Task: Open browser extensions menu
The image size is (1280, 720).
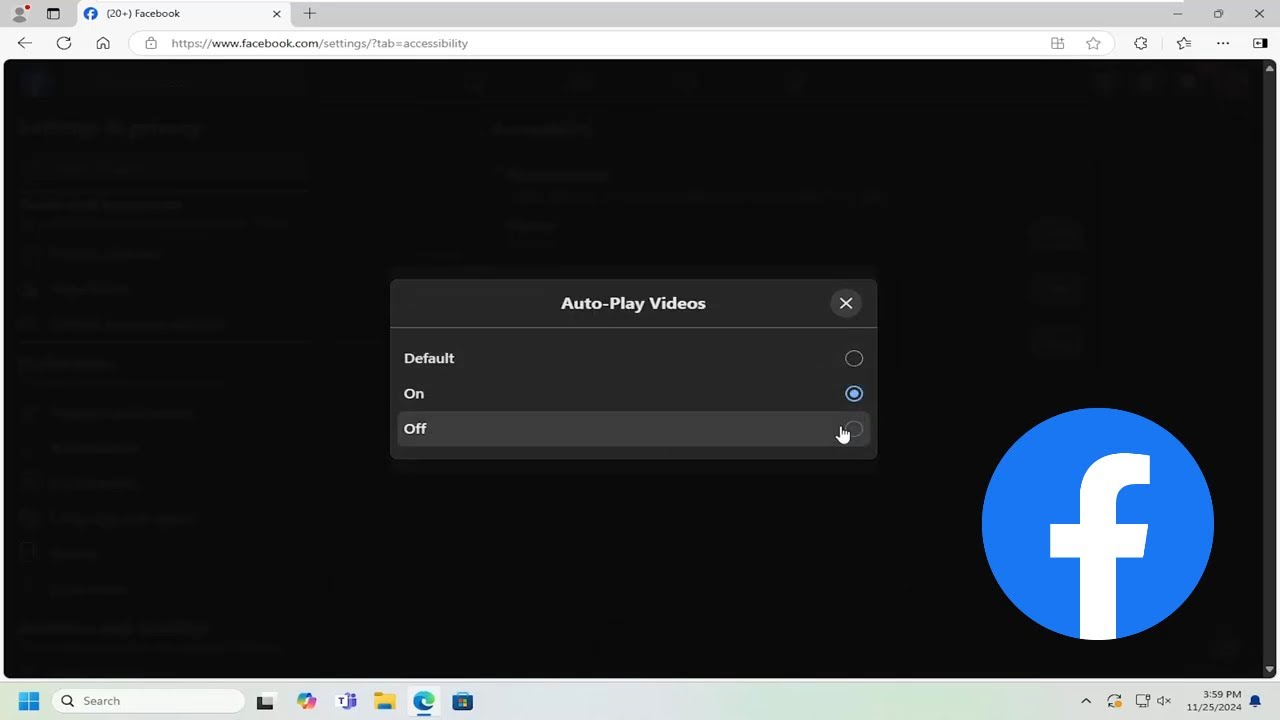Action: pos(1141,43)
